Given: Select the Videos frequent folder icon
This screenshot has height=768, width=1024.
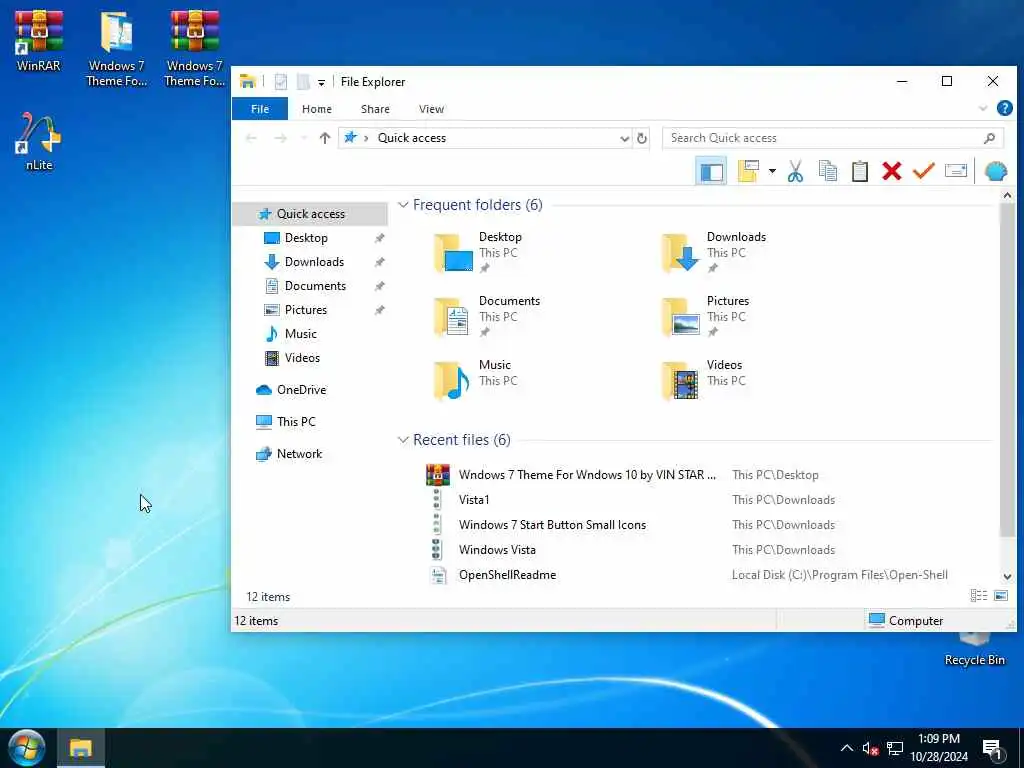Looking at the screenshot, I should (681, 380).
